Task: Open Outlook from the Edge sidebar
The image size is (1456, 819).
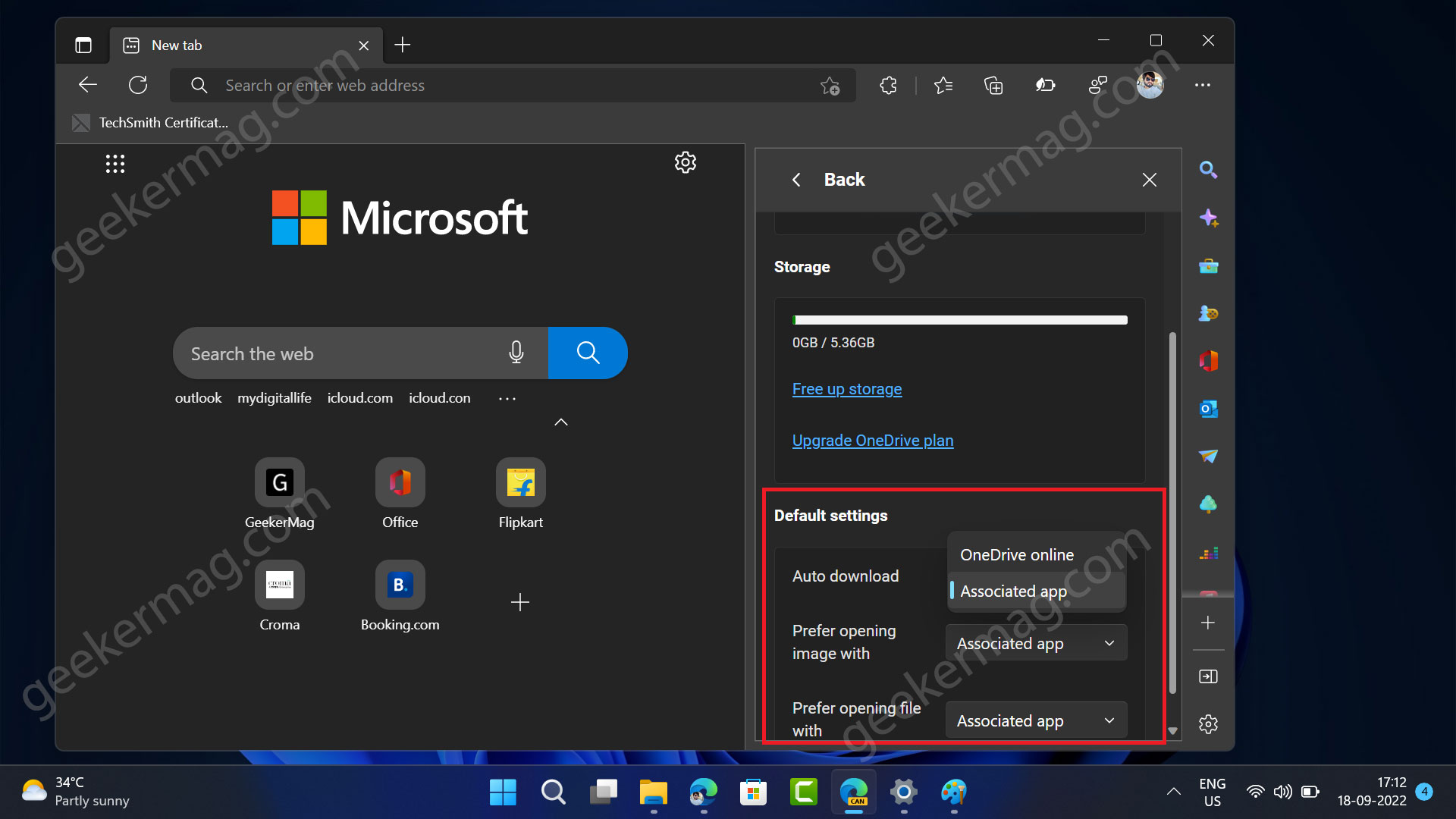Action: pos(1208,408)
